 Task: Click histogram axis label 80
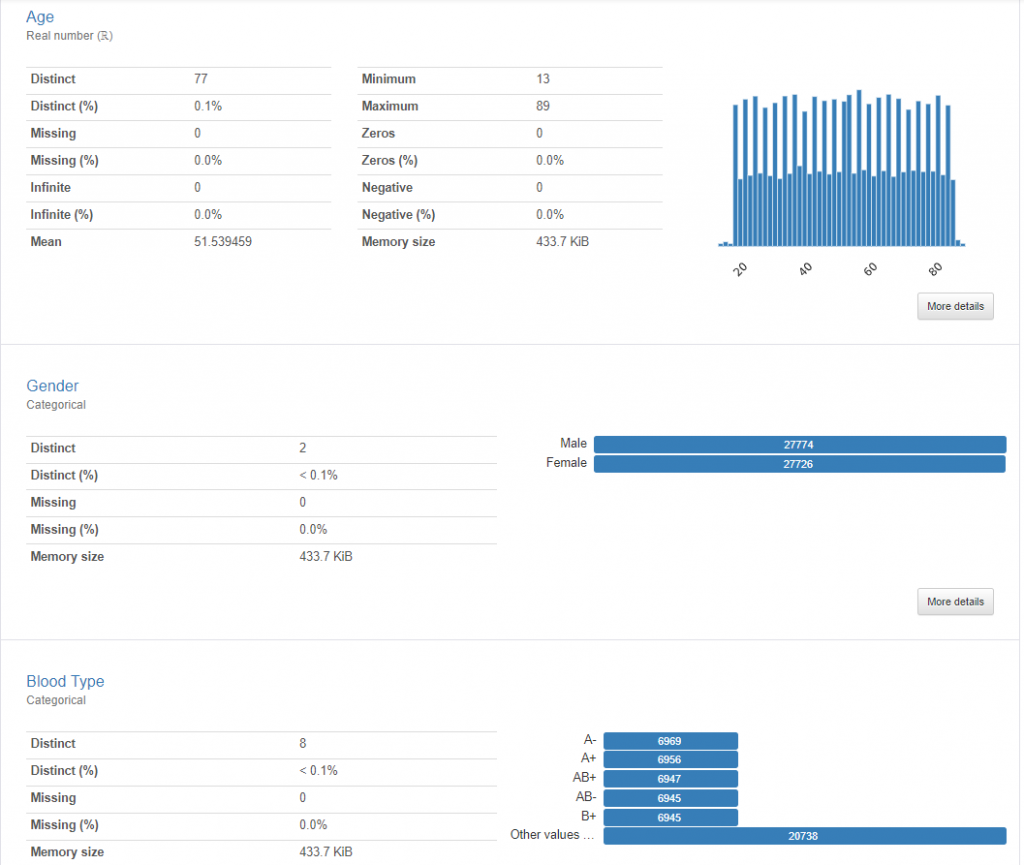(x=935, y=269)
